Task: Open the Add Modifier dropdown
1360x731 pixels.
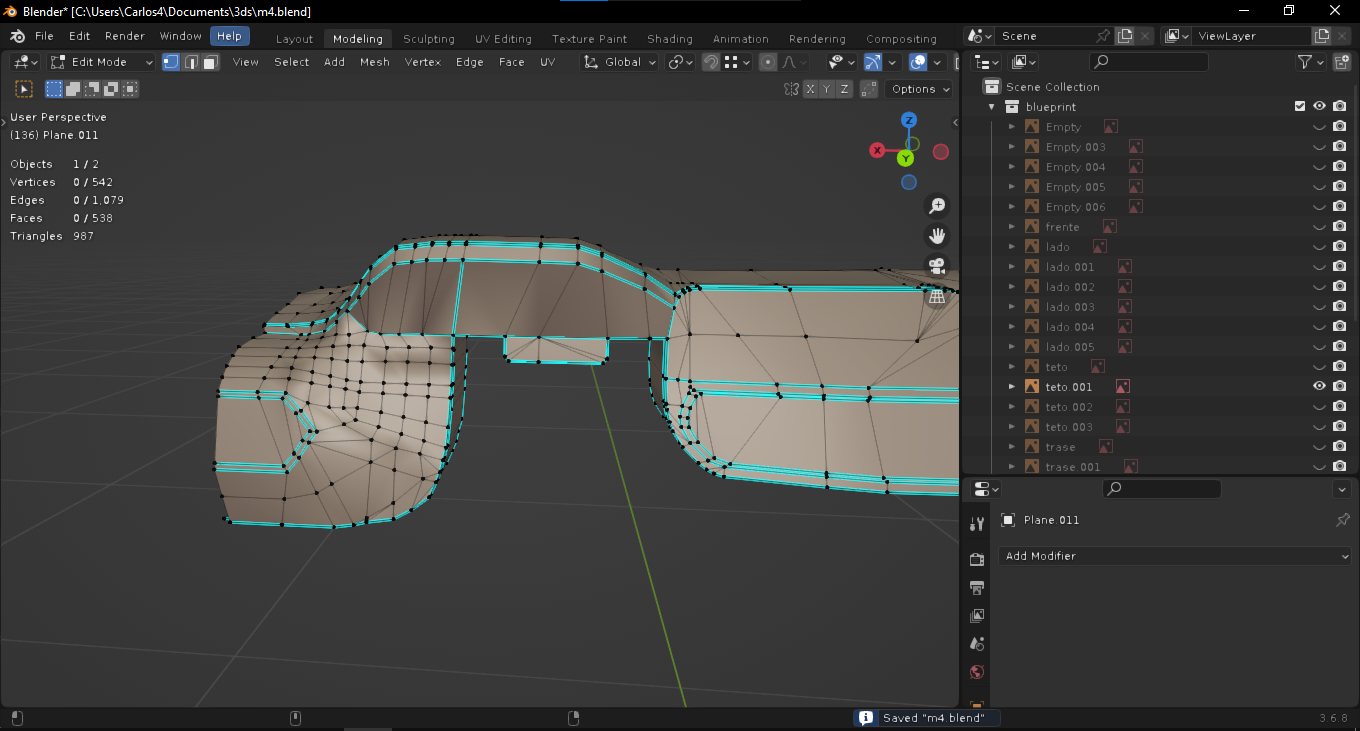Action: (x=1175, y=556)
